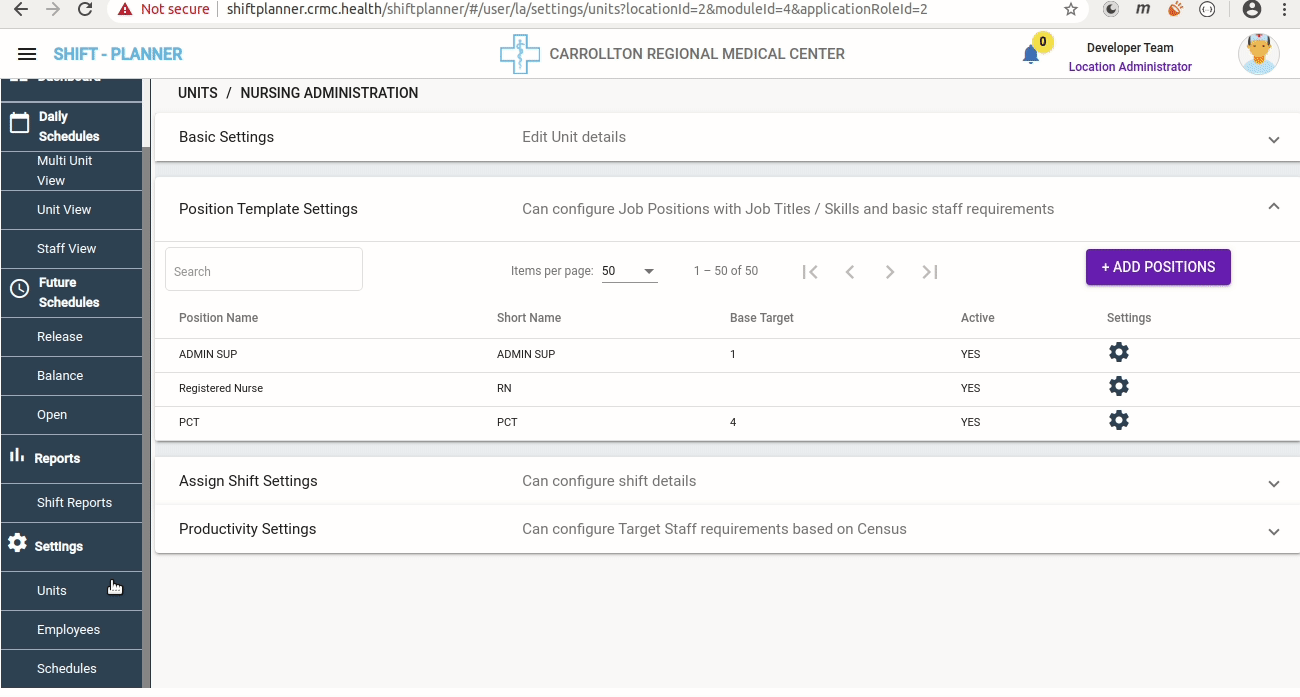The image size is (1300, 697).
Task: Open settings gear for PCT position
Action: click(1118, 421)
